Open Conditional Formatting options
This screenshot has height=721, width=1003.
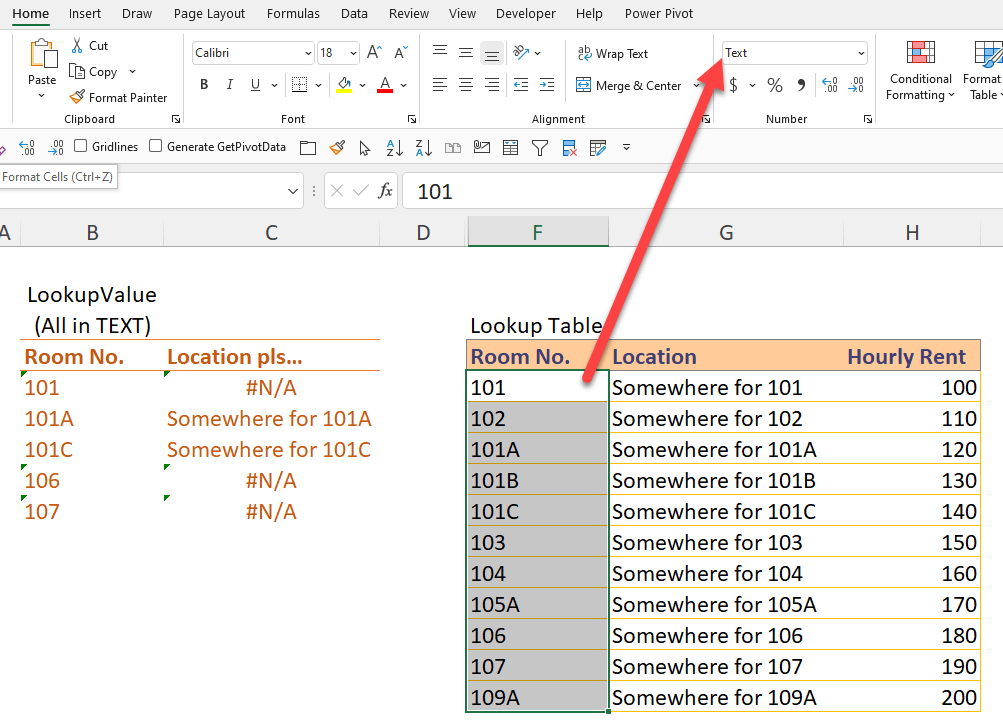[x=919, y=73]
